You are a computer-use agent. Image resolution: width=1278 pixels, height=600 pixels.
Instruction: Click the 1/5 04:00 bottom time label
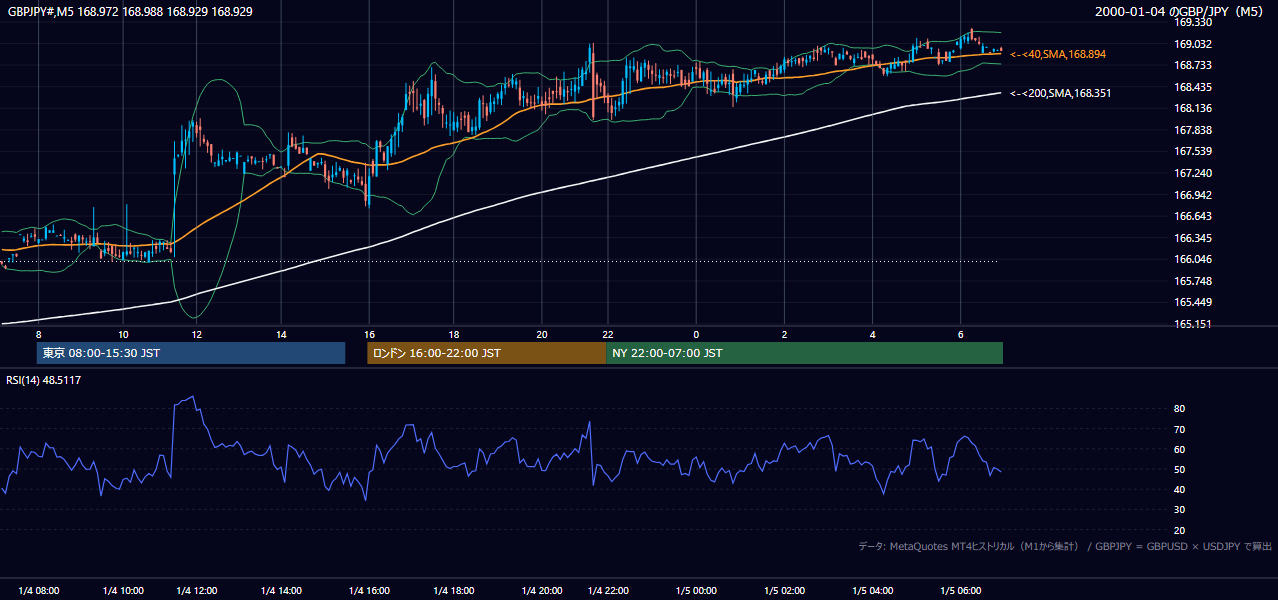tap(872, 590)
